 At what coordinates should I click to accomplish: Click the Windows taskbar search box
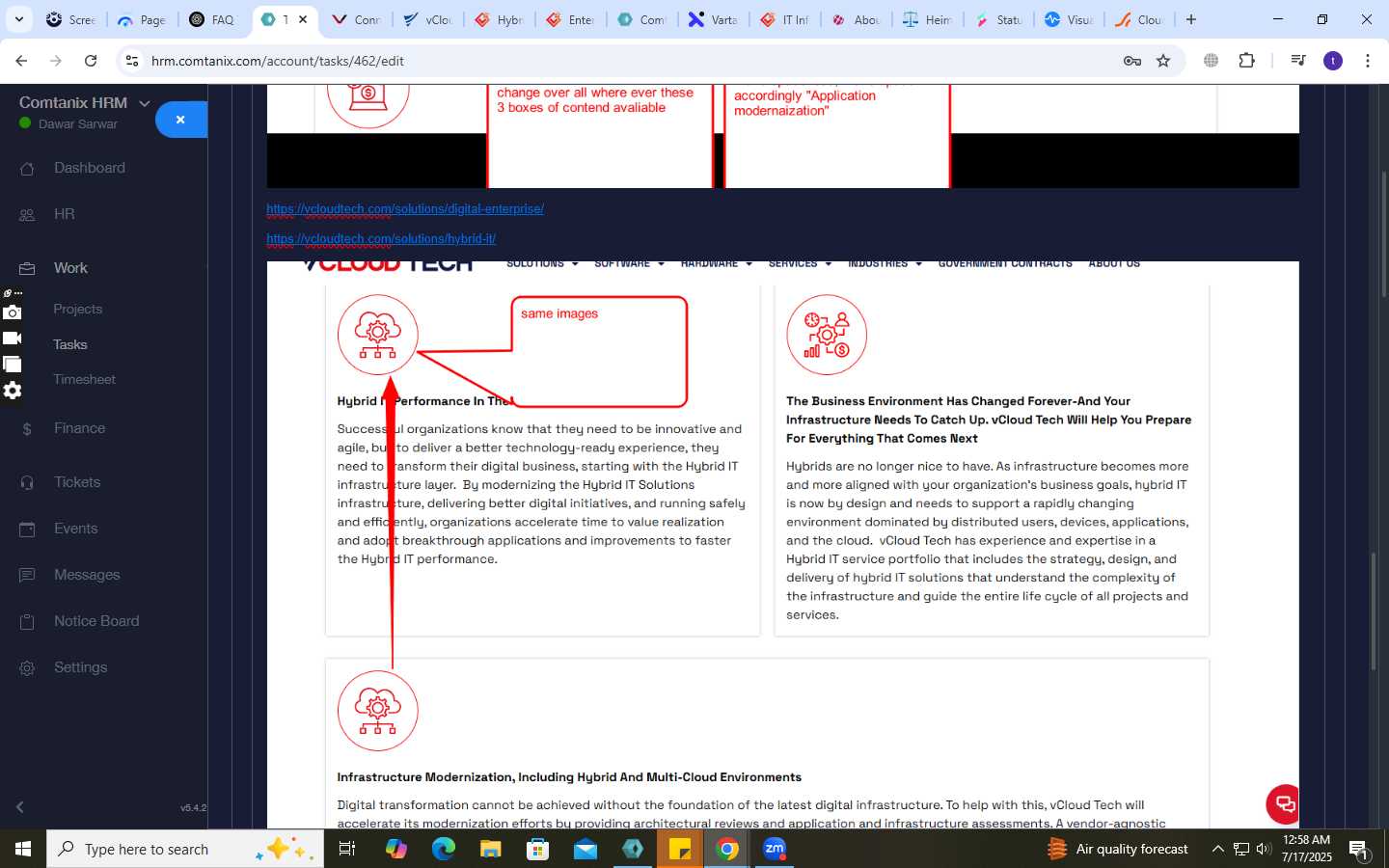coord(185,849)
